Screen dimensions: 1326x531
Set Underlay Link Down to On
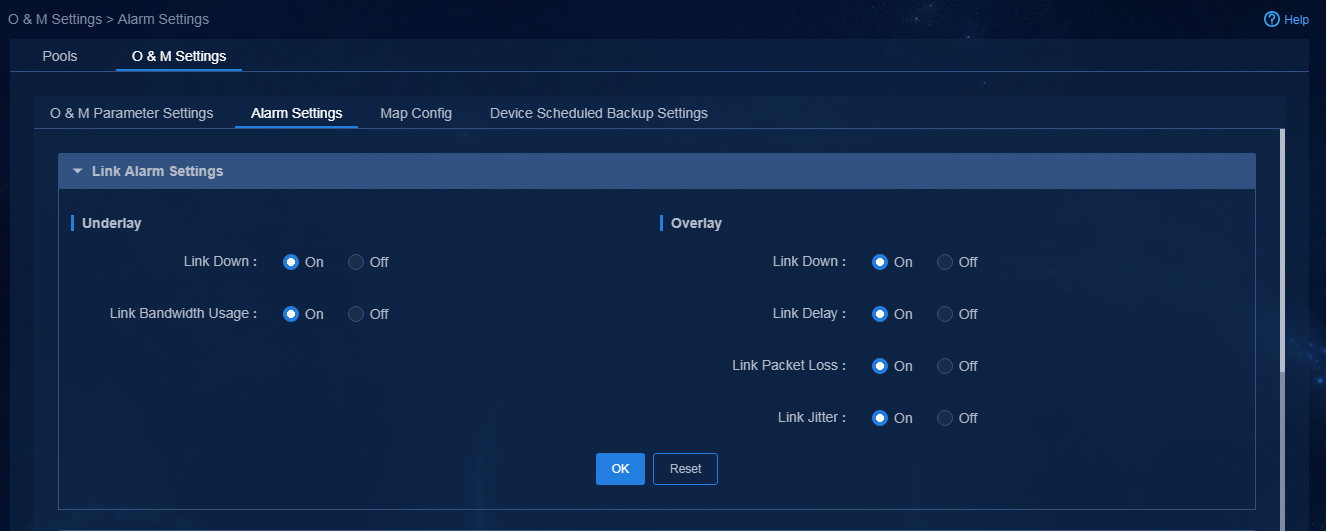point(291,262)
